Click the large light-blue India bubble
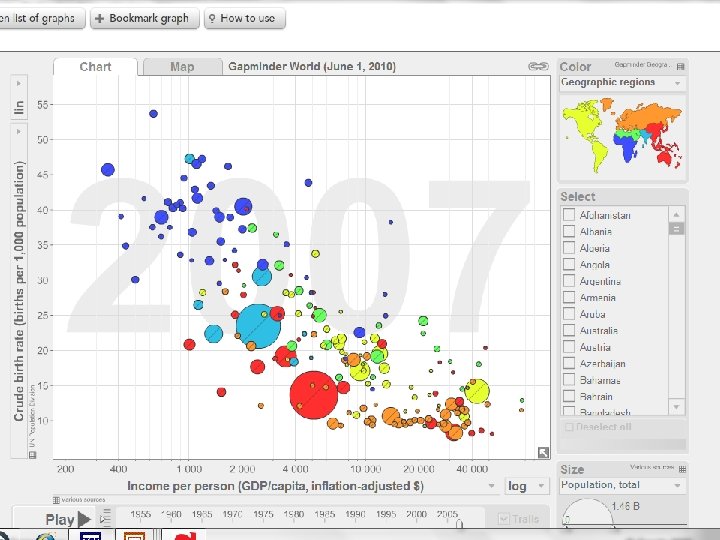720x540 pixels. [258, 326]
